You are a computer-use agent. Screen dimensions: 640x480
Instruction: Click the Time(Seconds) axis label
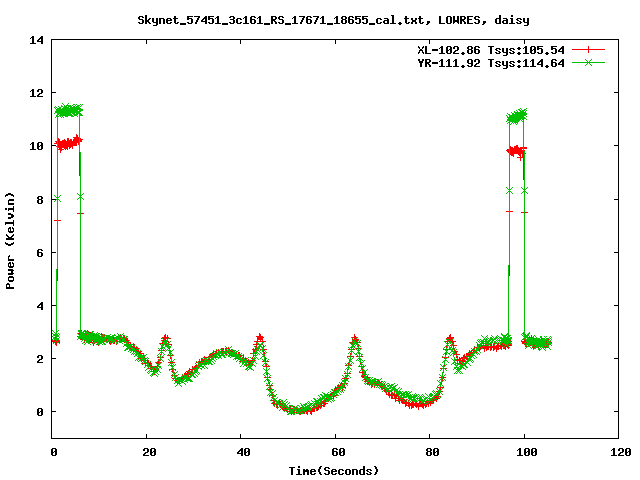tap(334, 471)
